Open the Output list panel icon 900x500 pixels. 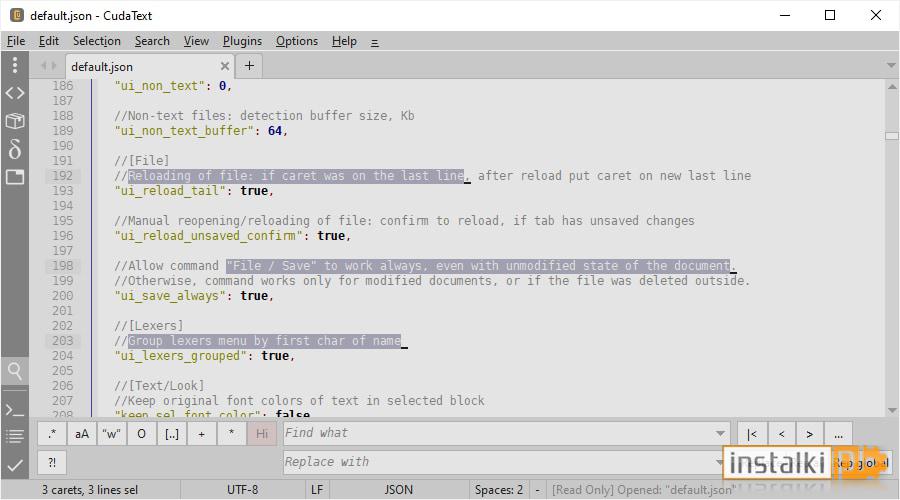pos(15,437)
